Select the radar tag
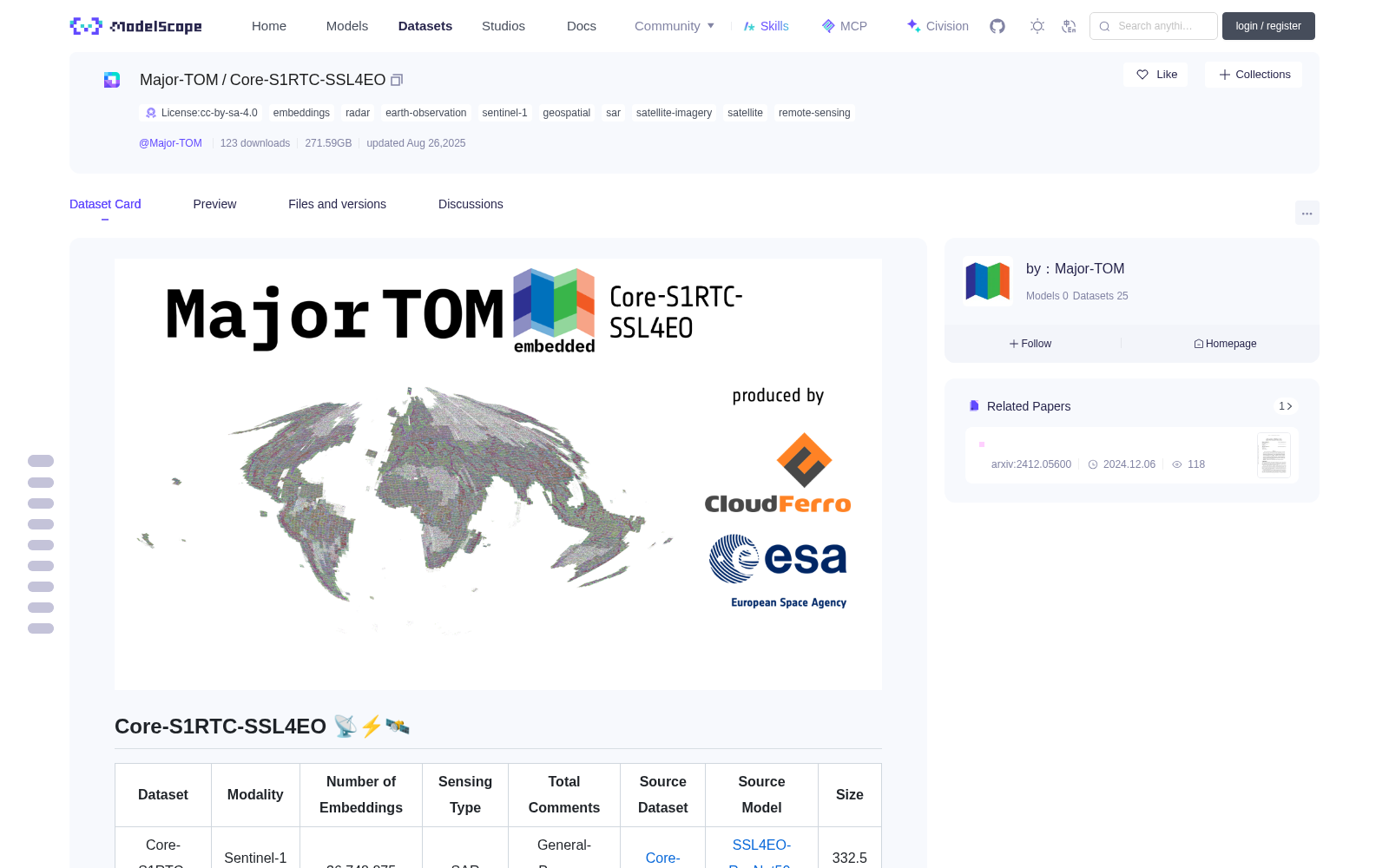Viewport: 1389px width, 868px height. (358, 113)
